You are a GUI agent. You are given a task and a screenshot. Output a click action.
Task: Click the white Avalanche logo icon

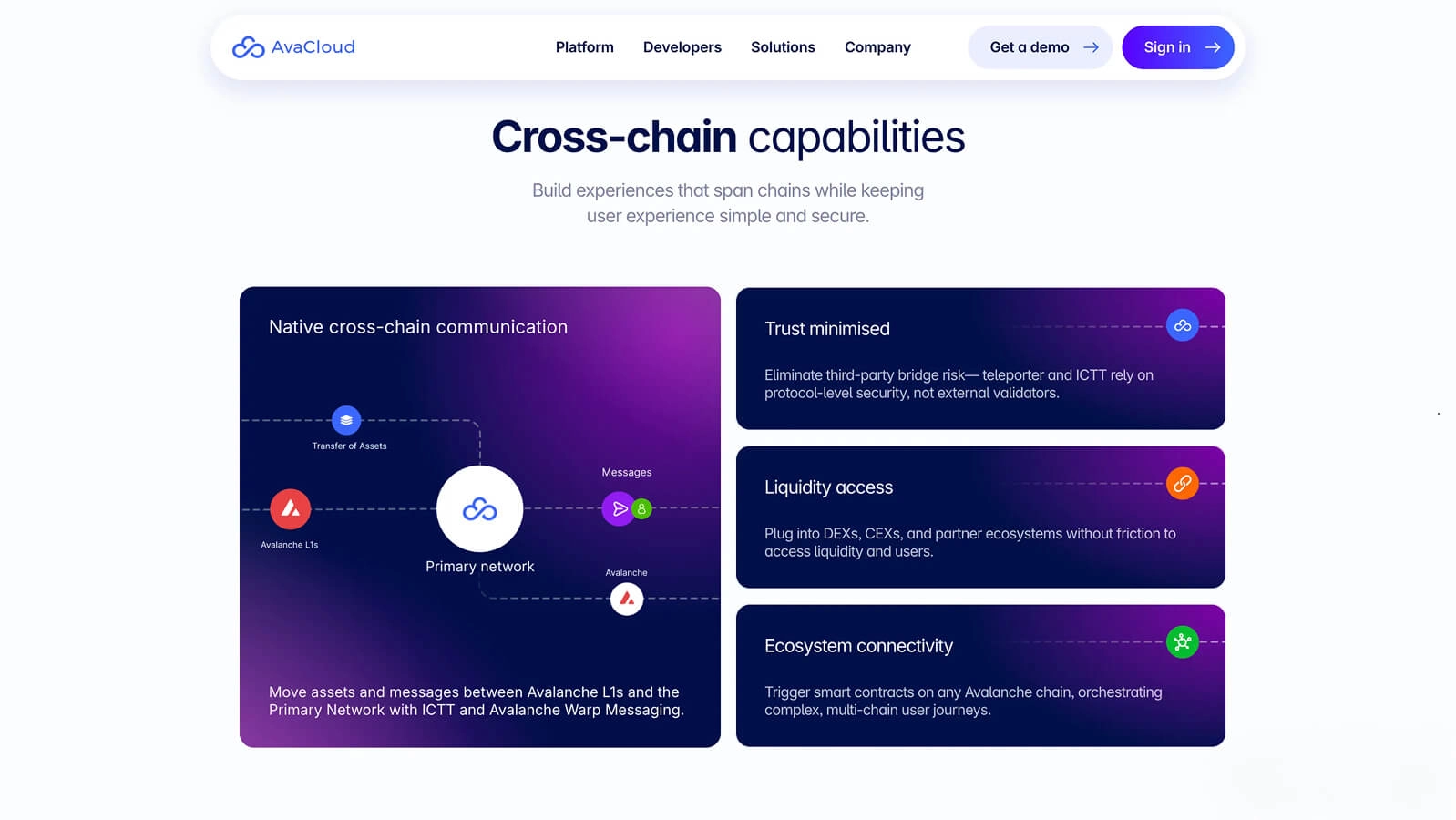coord(627,599)
